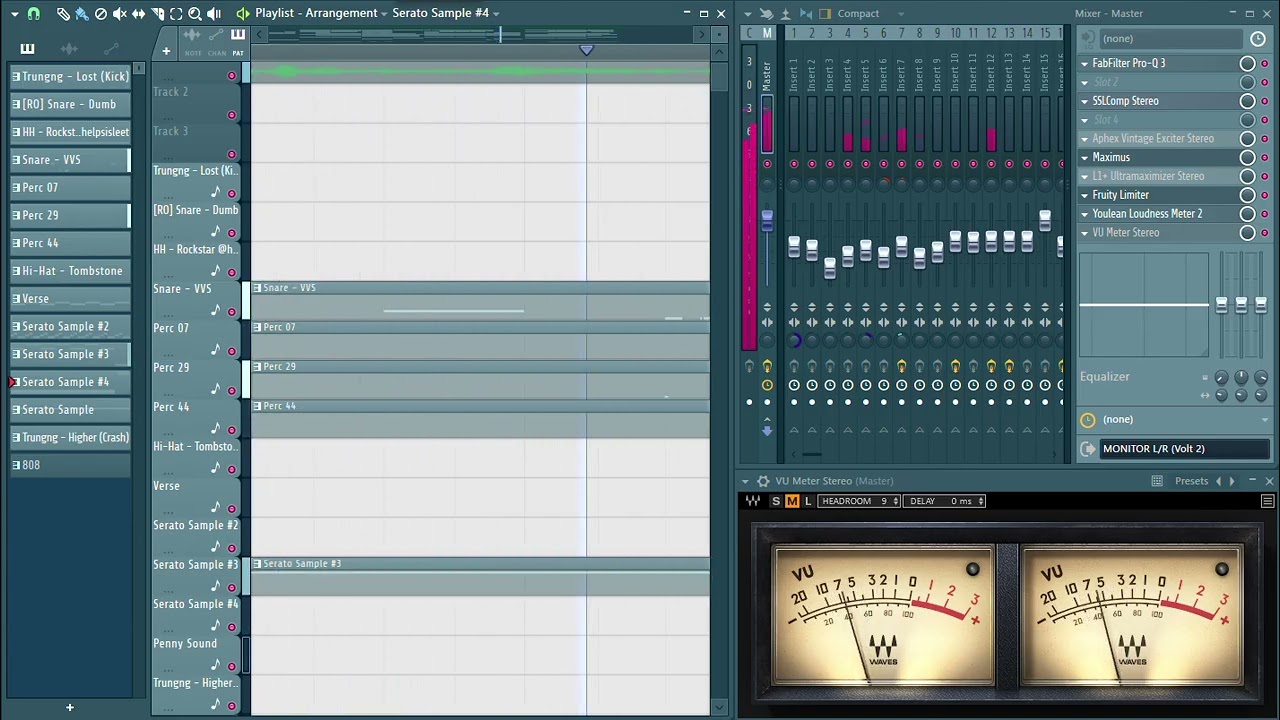Viewport: 1280px width, 720px height.
Task: Show pattern clips in the picker panel
Action: [x=27, y=49]
